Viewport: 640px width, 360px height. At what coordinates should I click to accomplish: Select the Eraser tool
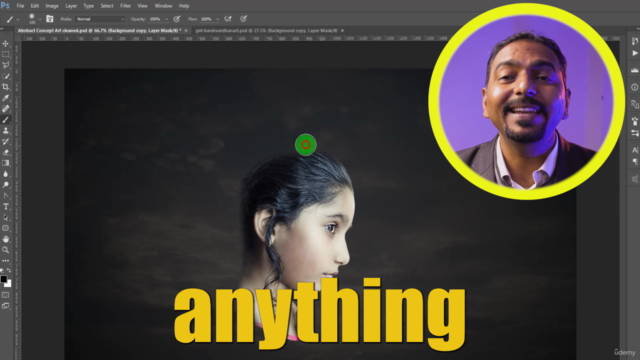point(5,152)
